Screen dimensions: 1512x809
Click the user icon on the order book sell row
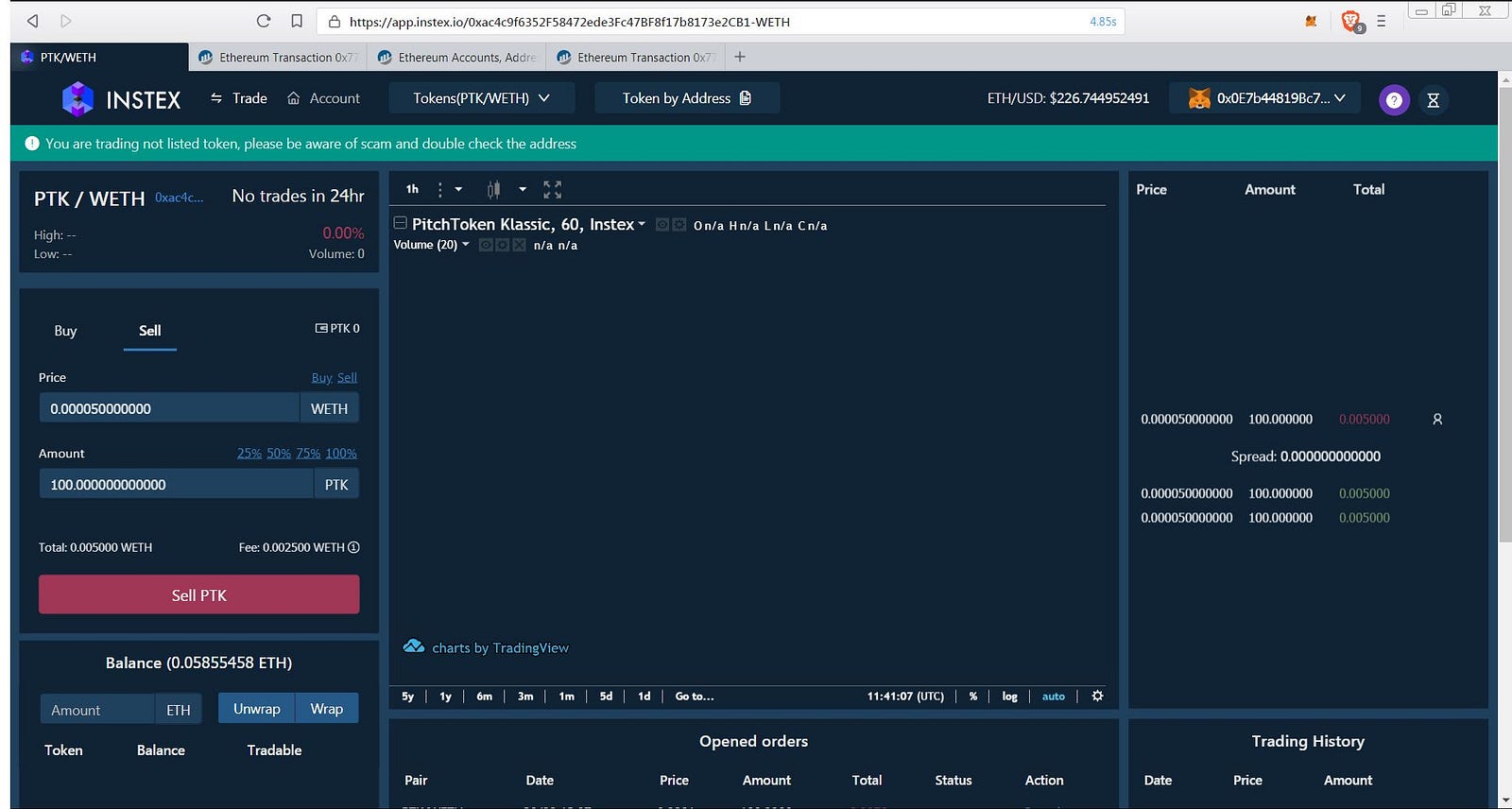coord(1437,419)
